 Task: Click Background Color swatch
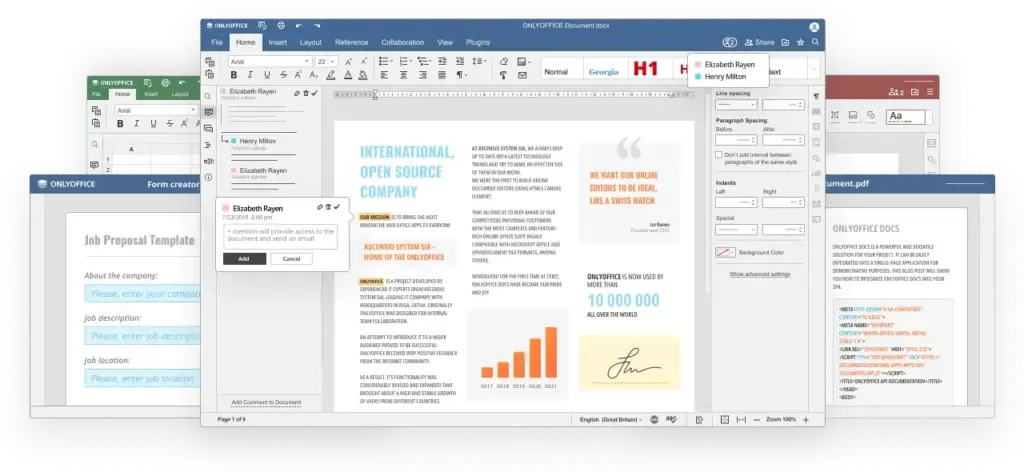pos(726,252)
